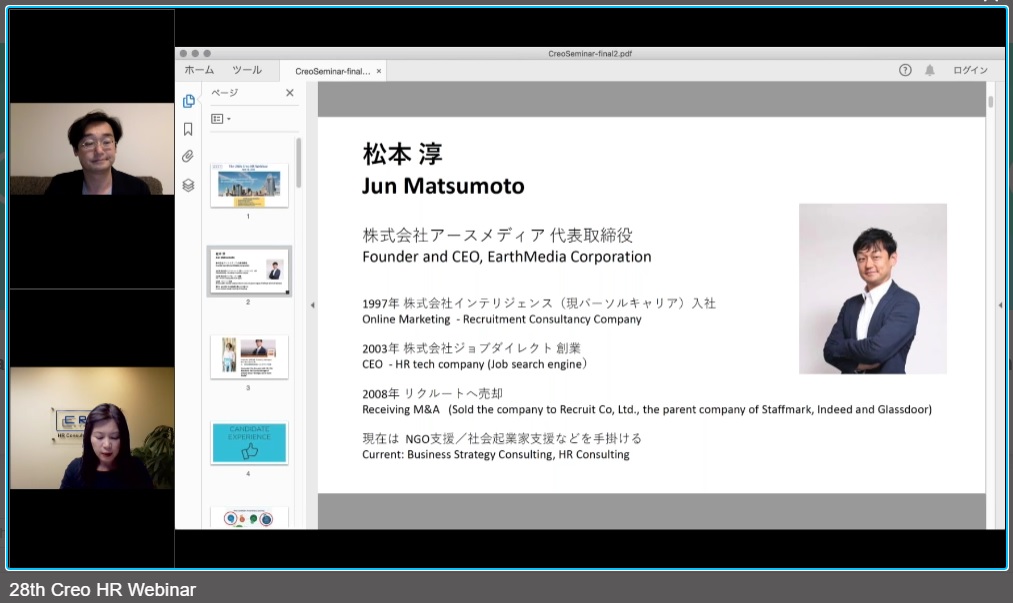Select page 3 thumbnail
Screen dimensions: 1013x603
pyautogui.click(x=249, y=357)
